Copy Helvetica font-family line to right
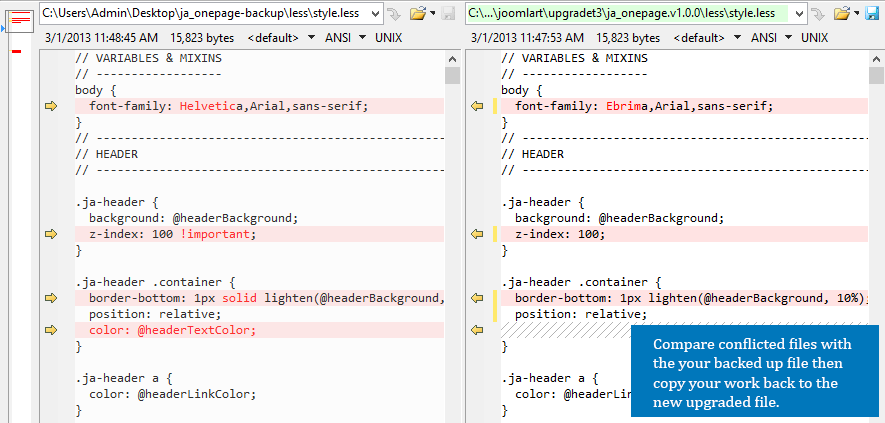 [51, 106]
